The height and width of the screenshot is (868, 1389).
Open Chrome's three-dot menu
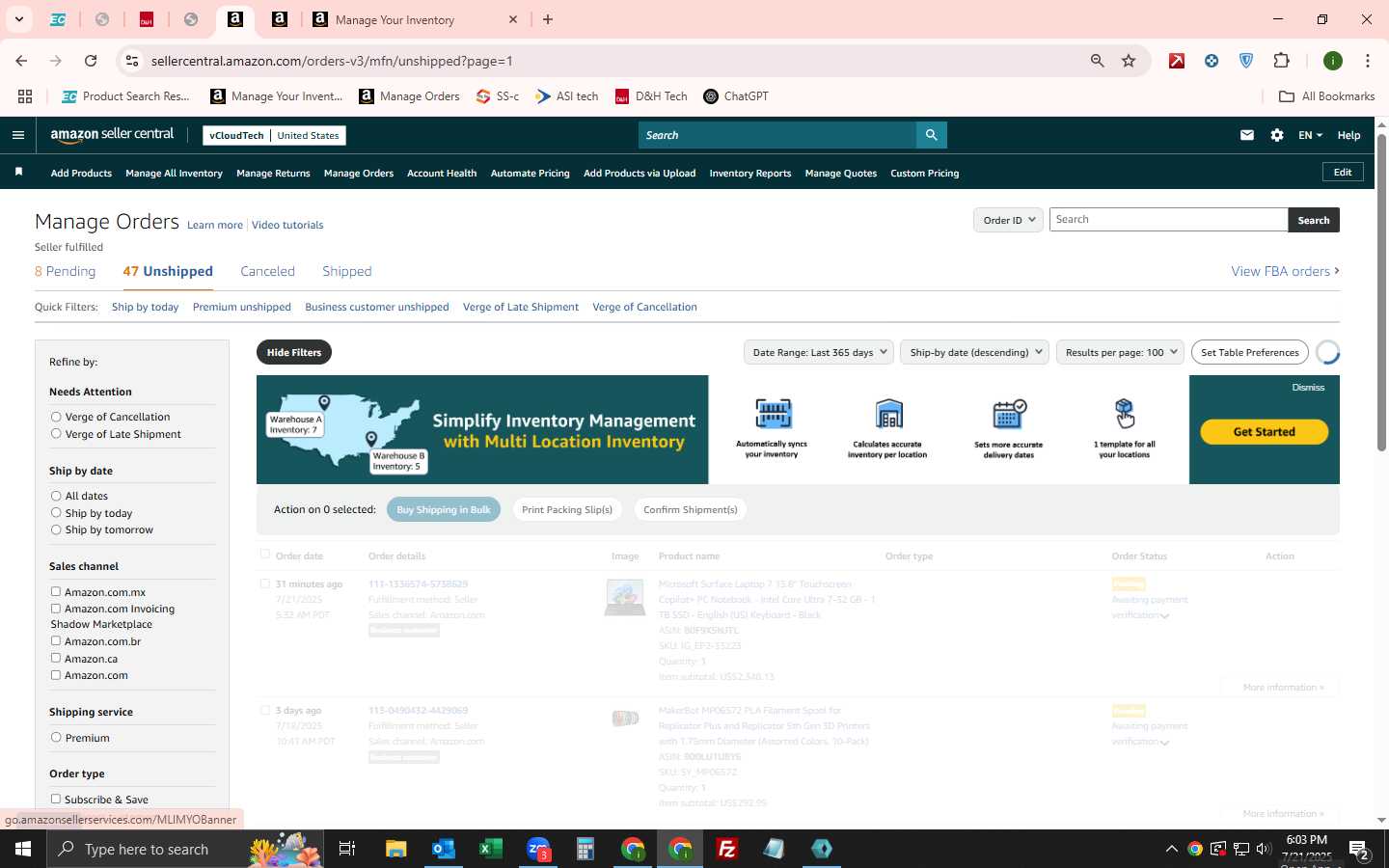coord(1368,61)
